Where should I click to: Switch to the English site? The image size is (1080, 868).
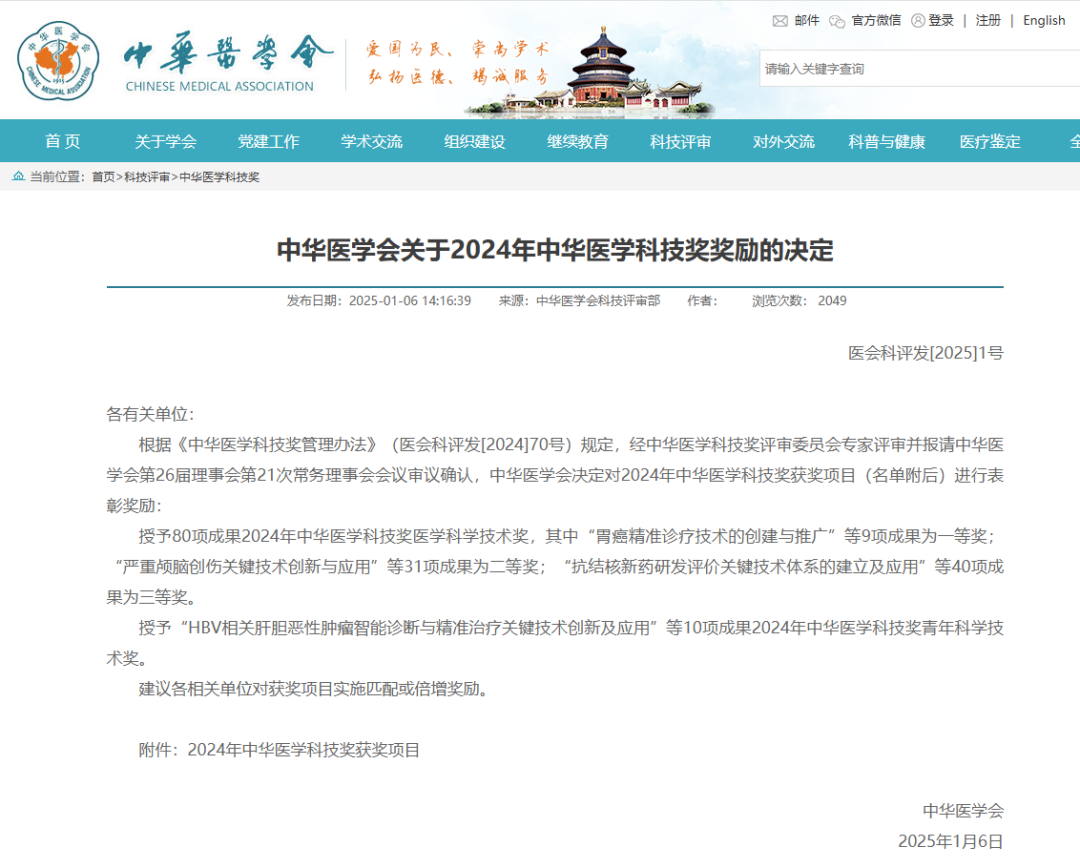click(1044, 21)
